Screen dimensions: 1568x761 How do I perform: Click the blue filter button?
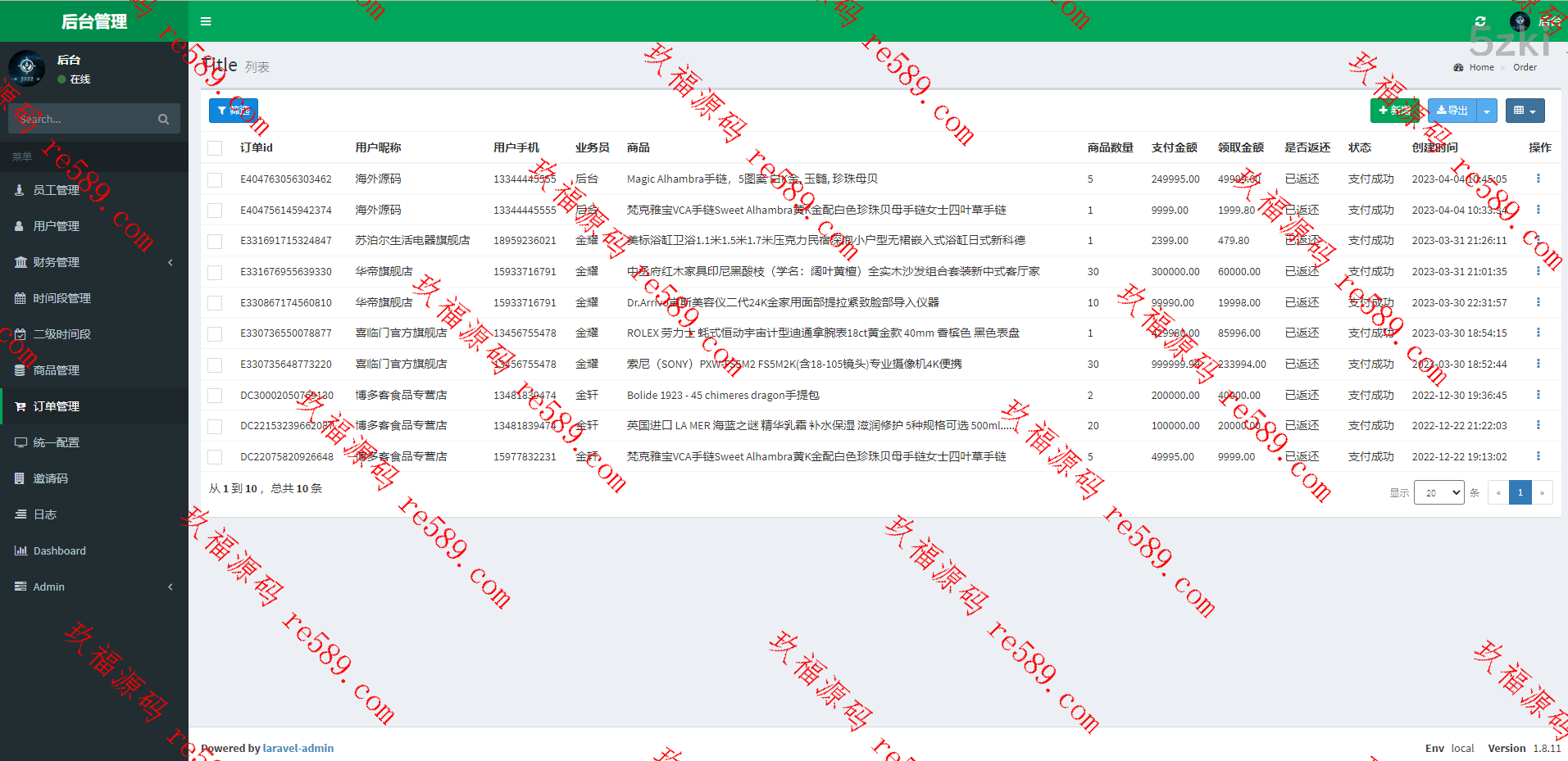point(234,111)
